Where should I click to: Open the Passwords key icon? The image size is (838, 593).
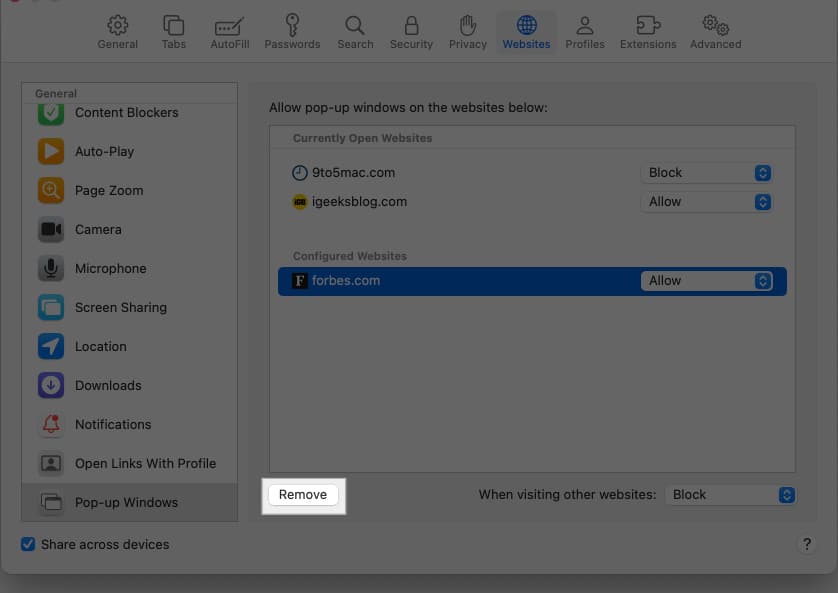292,25
